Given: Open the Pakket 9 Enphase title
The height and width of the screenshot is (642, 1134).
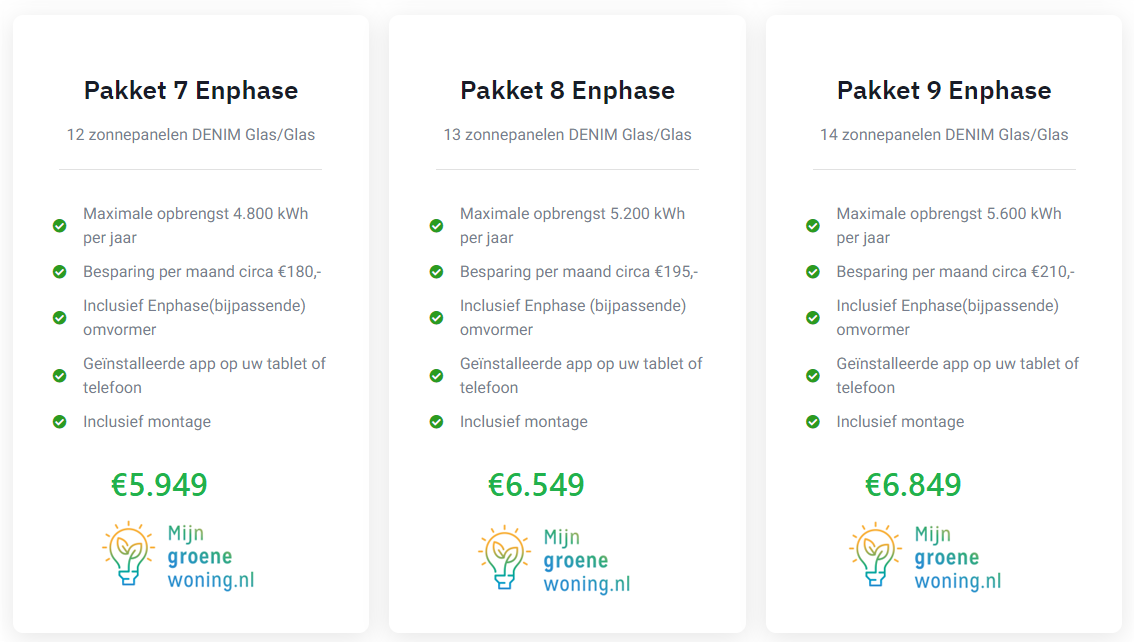Looking at the screenshot, I should [944, 90].
